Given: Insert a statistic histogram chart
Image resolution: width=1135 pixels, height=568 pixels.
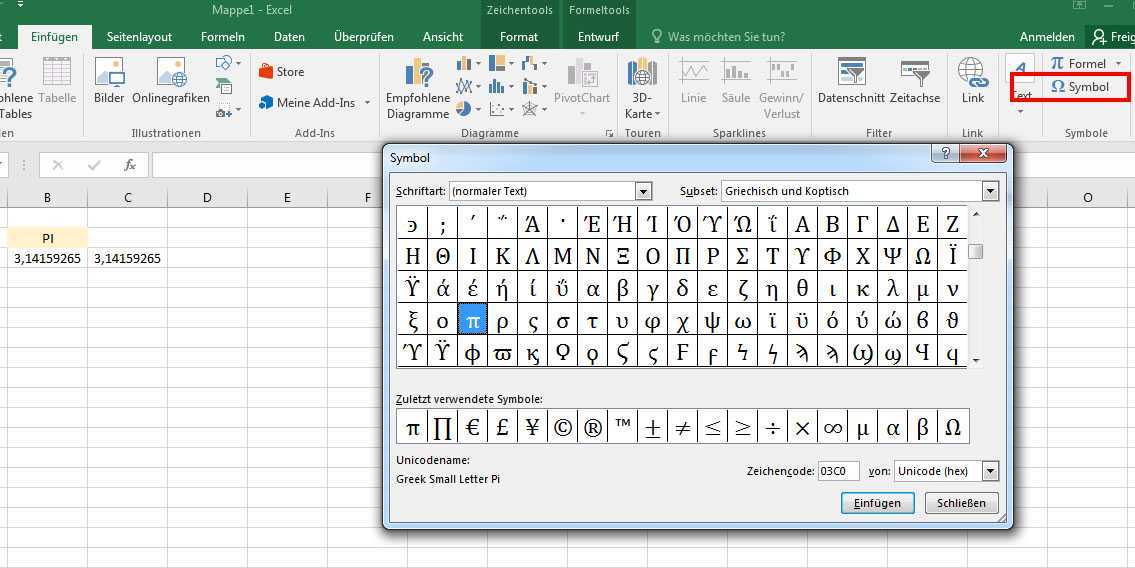Looking at the screenshot, I should [497, 87].
